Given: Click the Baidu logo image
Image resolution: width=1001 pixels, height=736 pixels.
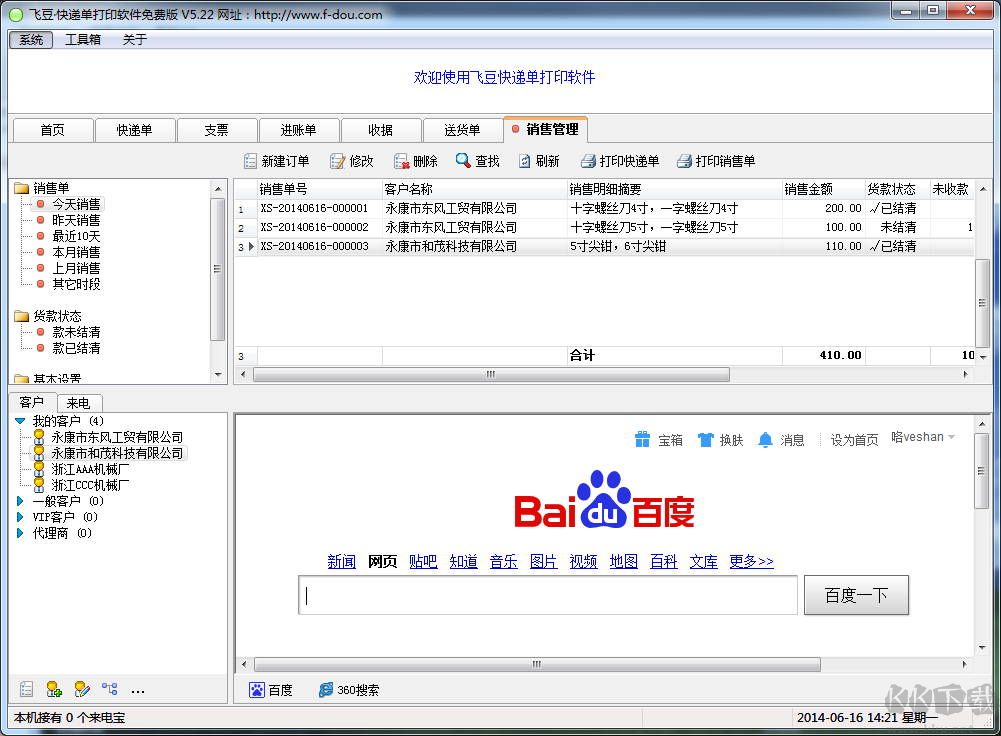Looking at the screenshot, I should (x=604, y=500).
